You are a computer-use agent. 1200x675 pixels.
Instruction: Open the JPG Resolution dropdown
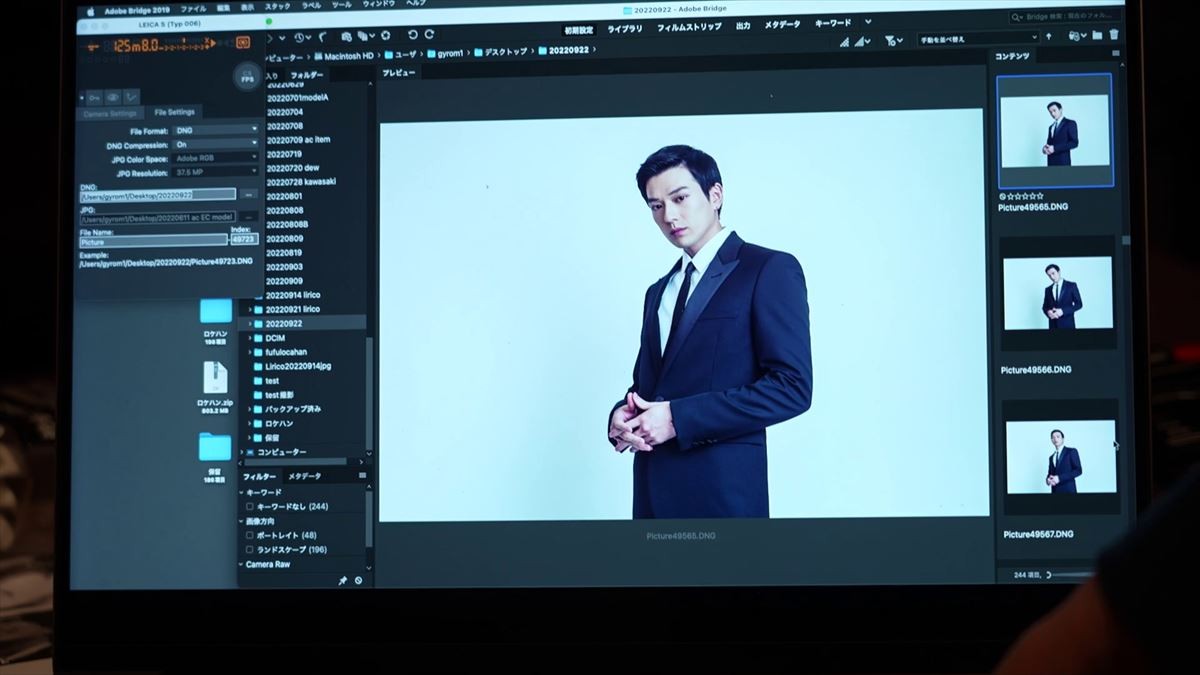pos(215,172)
